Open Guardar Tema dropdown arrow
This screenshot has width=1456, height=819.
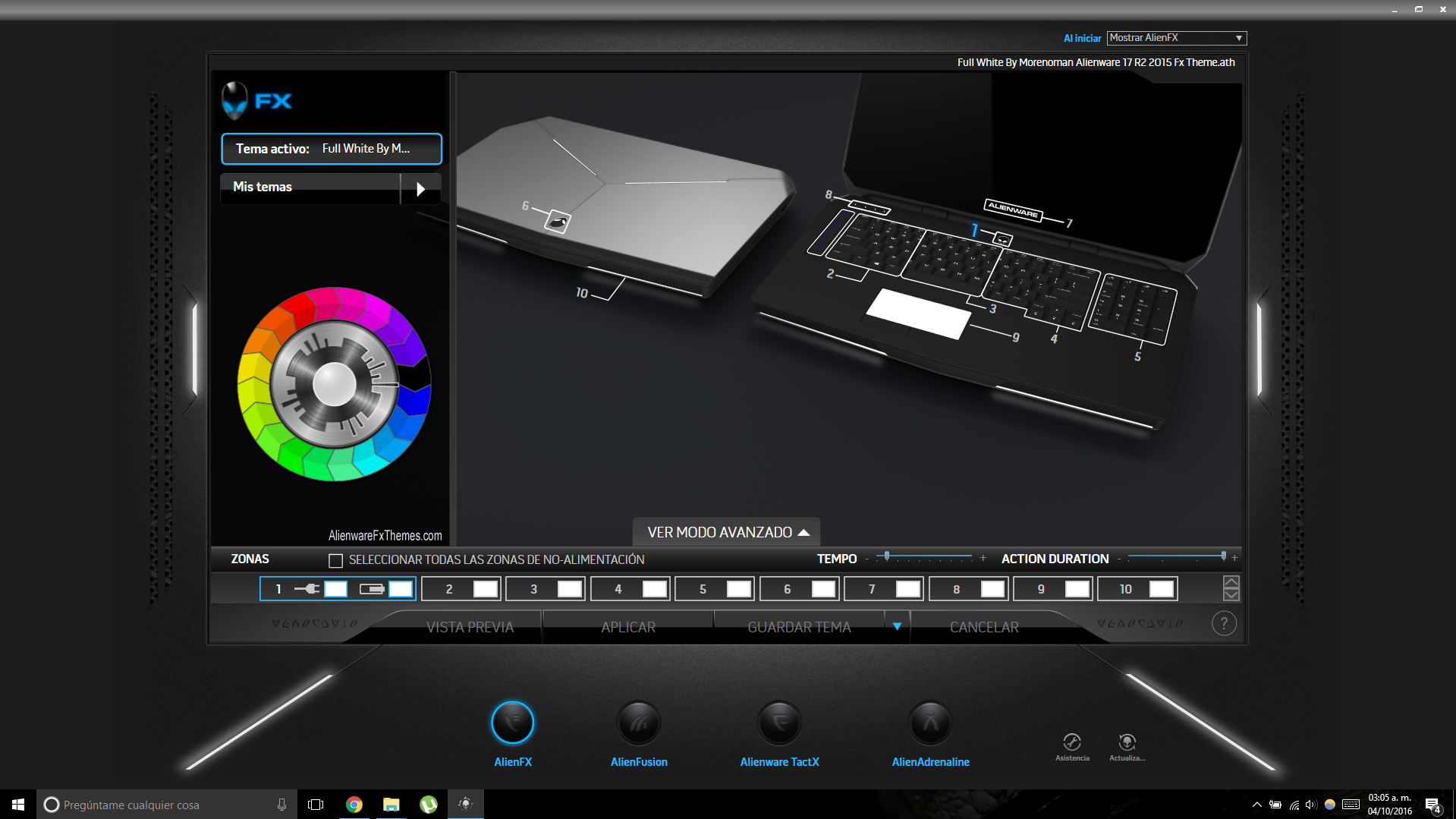pos(897,626)
